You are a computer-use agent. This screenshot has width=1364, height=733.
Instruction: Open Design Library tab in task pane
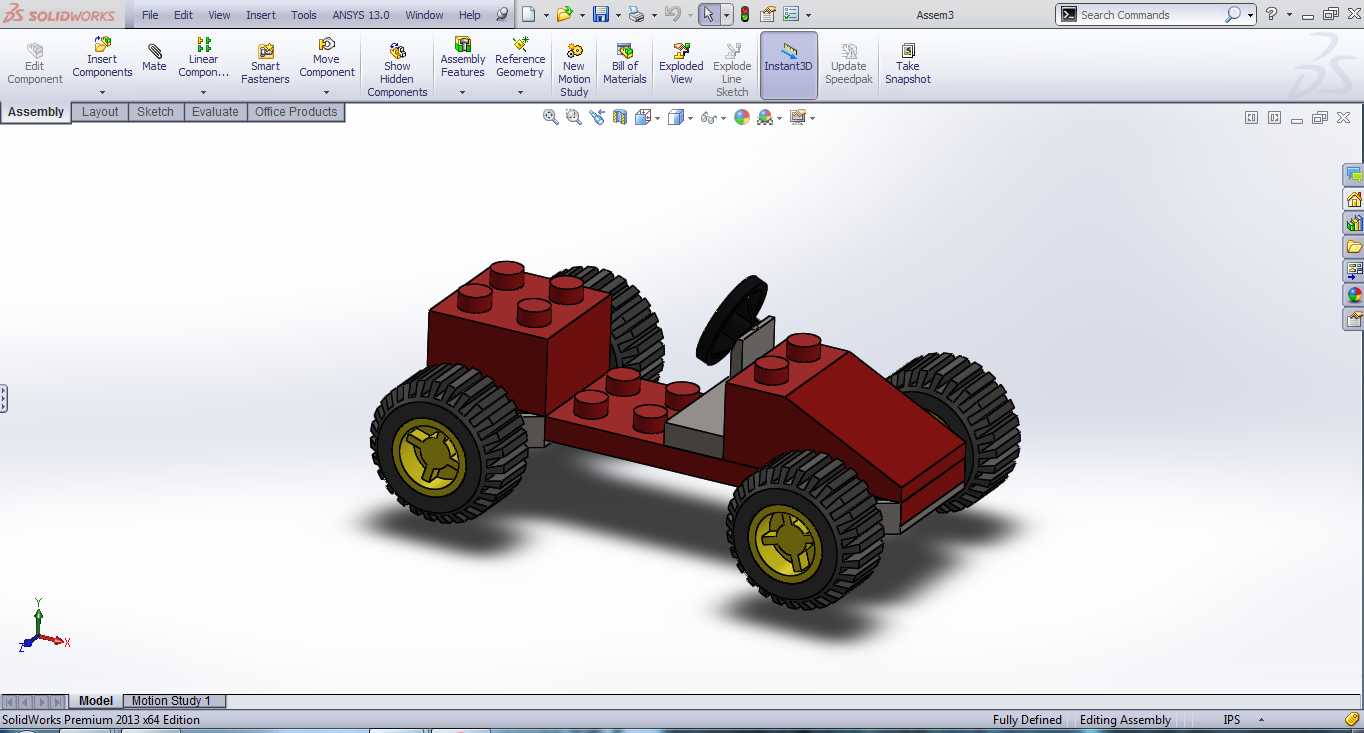1354,223
